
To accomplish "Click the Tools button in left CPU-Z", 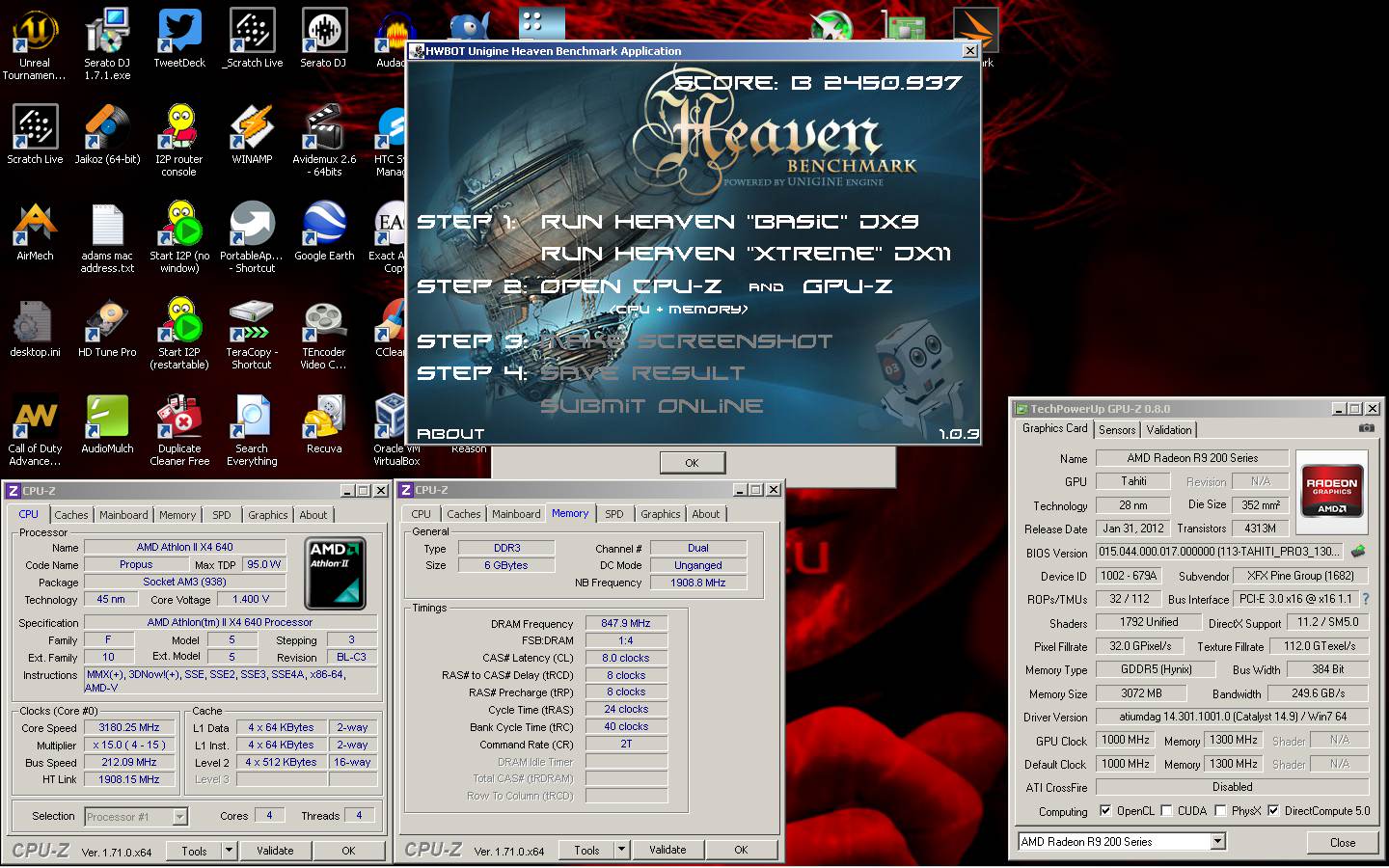I will coord(194,851).
